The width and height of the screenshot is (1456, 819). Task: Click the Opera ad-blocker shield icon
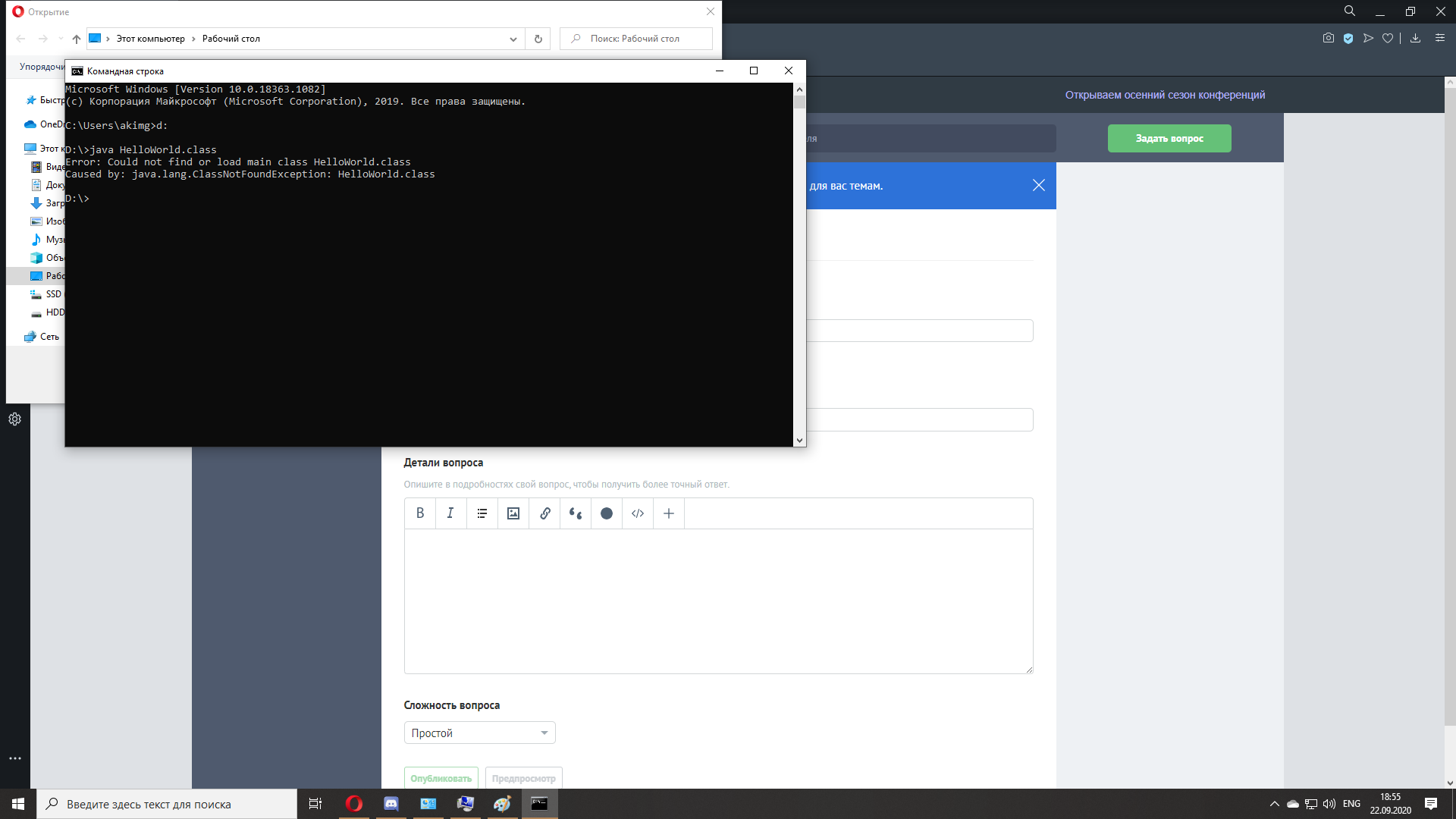(1348, 38)
